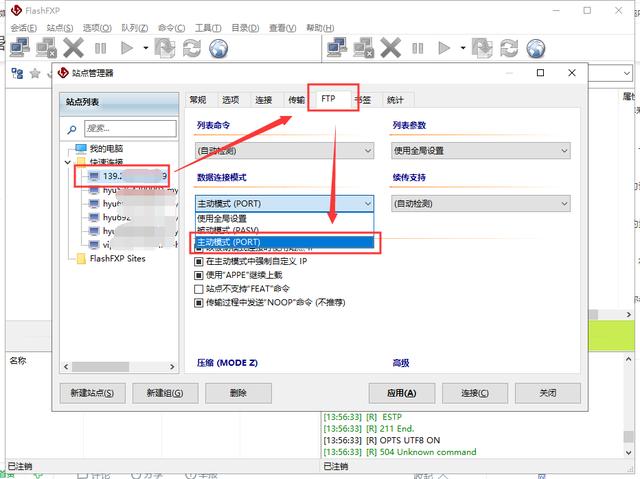Toggle 在主动模式中强制自定义 IP checkbox

(199, 262)
